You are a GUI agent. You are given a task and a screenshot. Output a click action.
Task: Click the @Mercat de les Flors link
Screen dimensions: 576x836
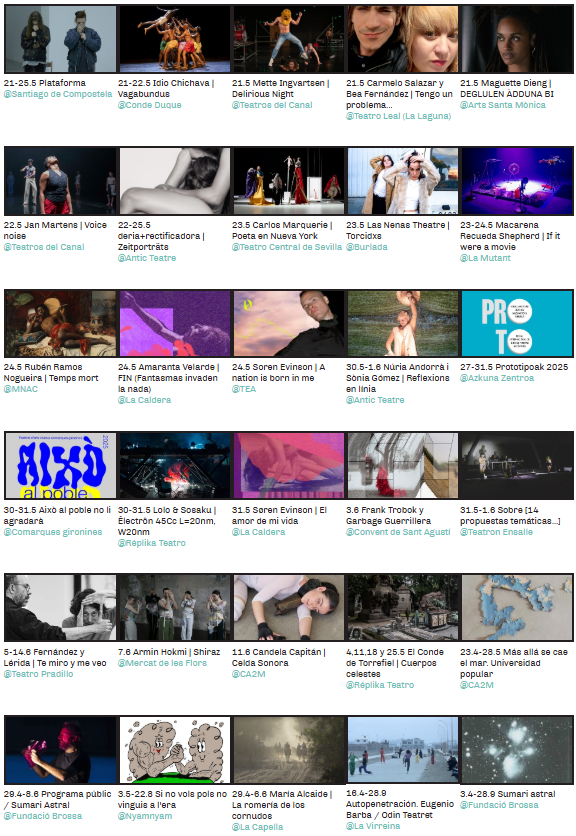162,663
